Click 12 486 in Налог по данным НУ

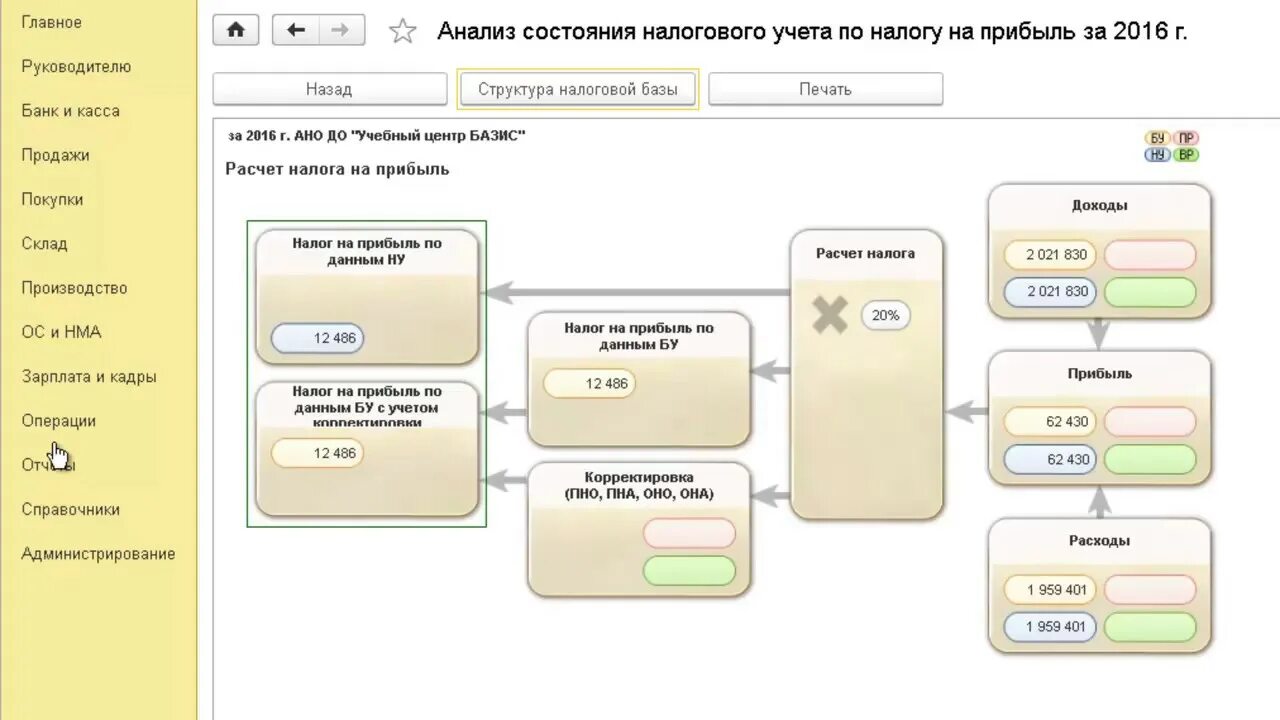tap(318, 338)
